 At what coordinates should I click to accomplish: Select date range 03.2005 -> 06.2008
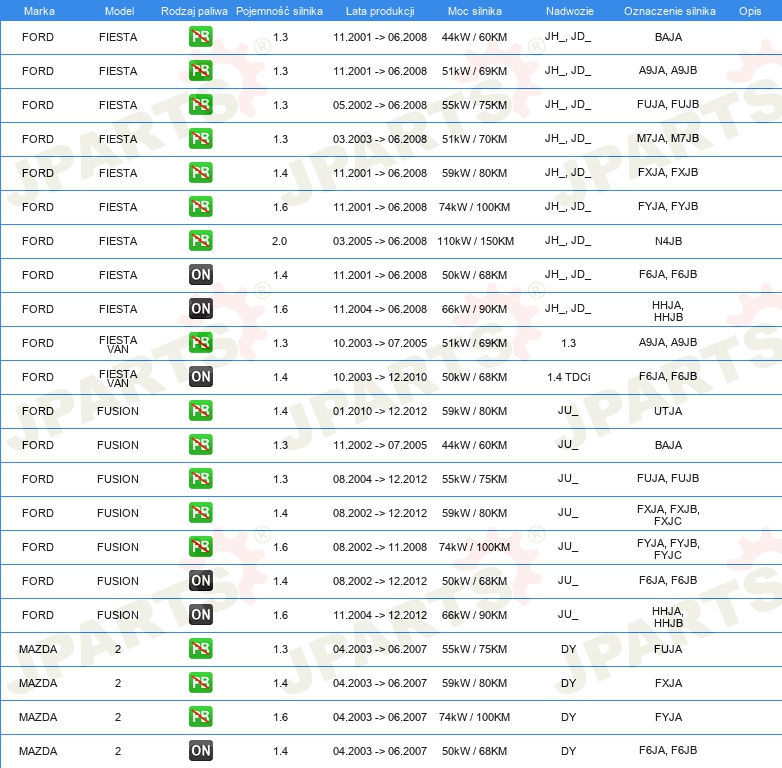(x=380, y=241)
